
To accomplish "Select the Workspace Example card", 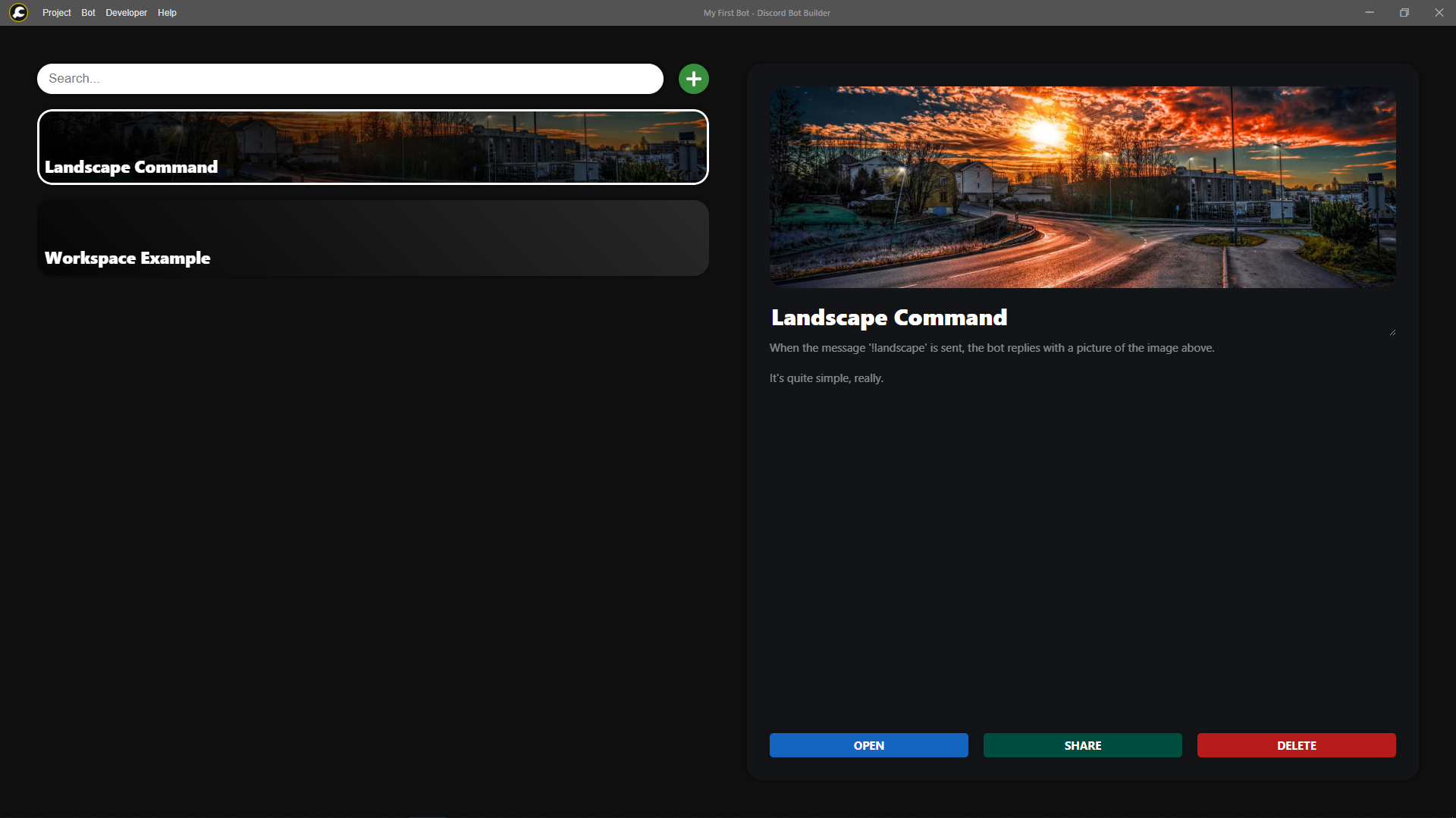I will [x=373, y=238].
